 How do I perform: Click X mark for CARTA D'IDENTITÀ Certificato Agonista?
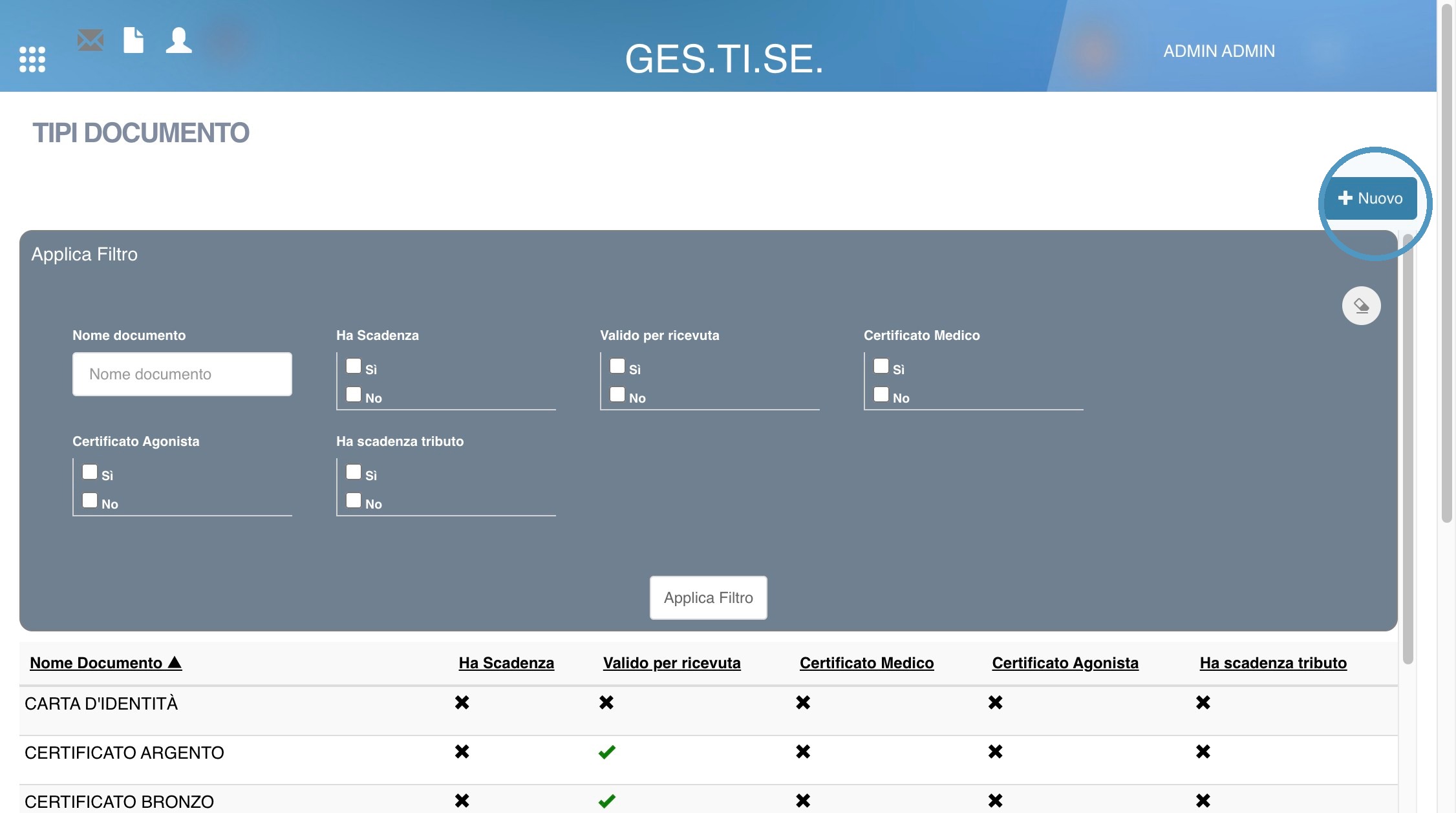point(995,702)
